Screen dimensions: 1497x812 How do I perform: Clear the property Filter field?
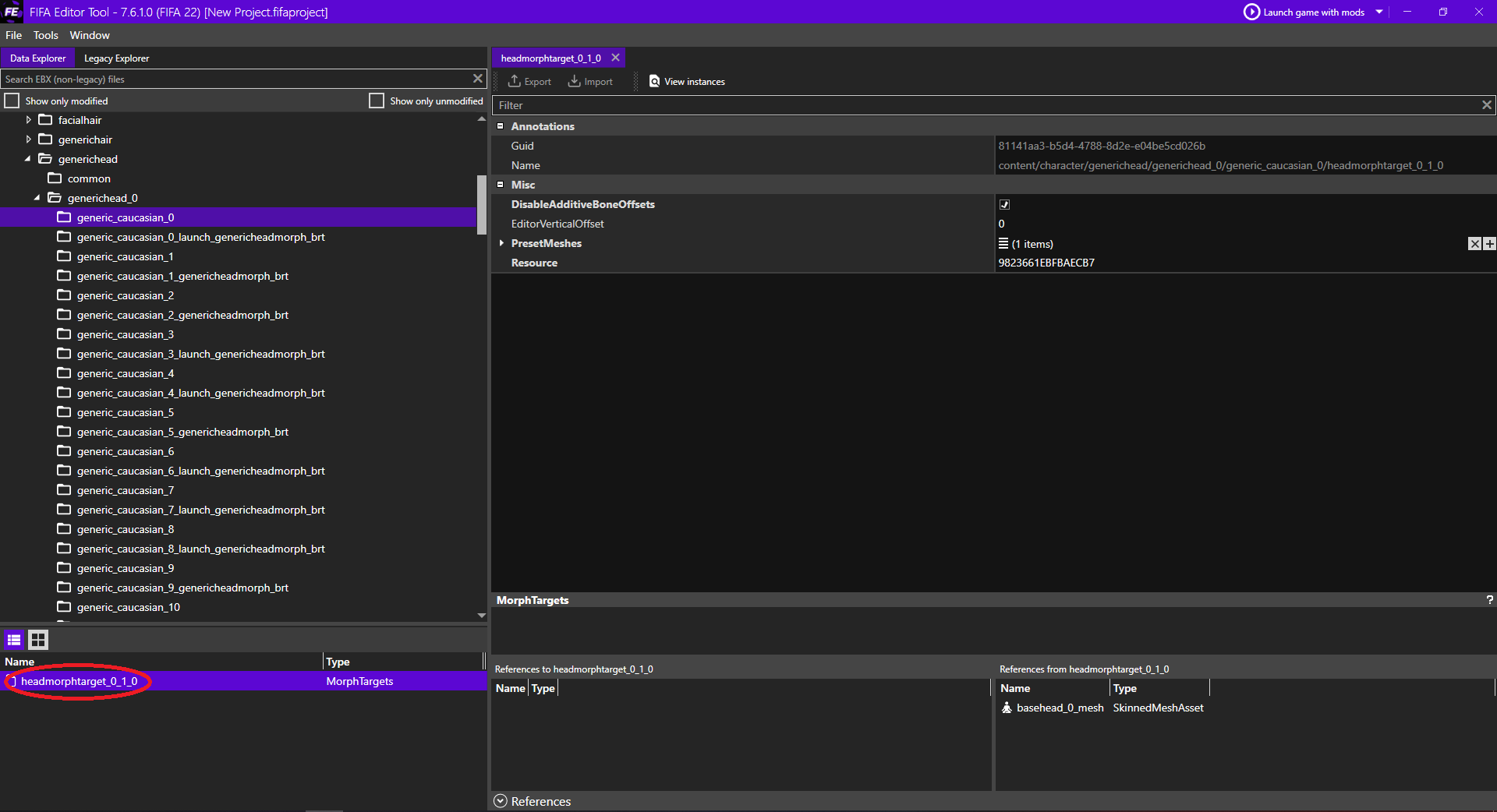(1486, 105)
